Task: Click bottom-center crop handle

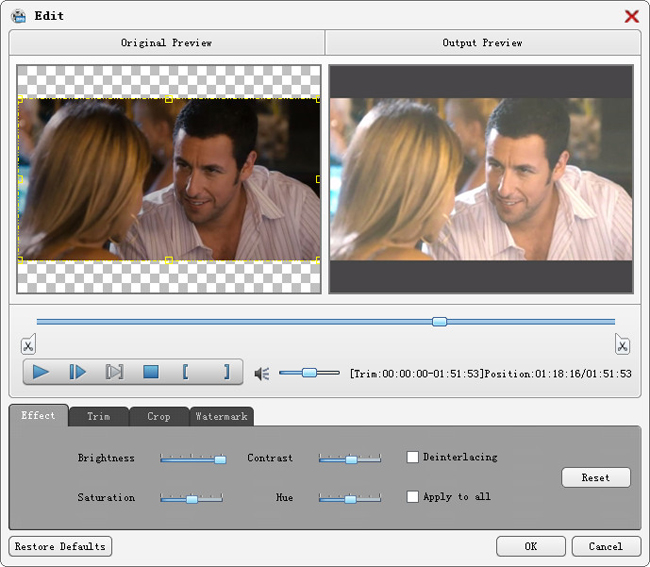Action: (169, 260)
